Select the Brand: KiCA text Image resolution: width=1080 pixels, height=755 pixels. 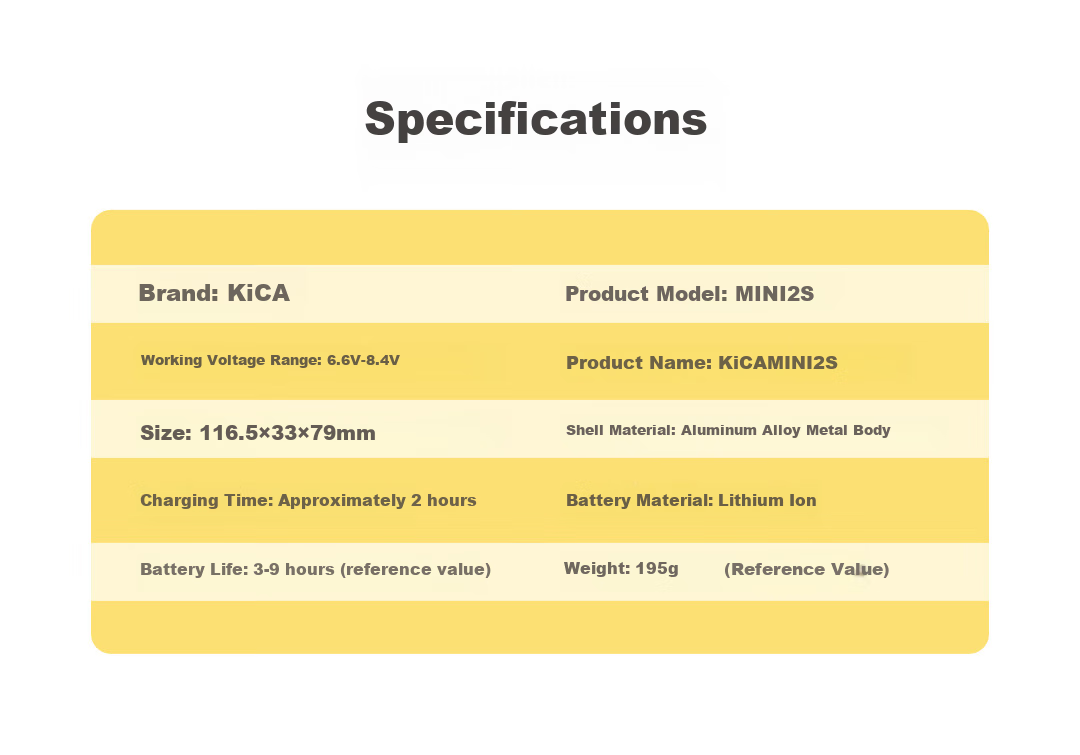214,293
